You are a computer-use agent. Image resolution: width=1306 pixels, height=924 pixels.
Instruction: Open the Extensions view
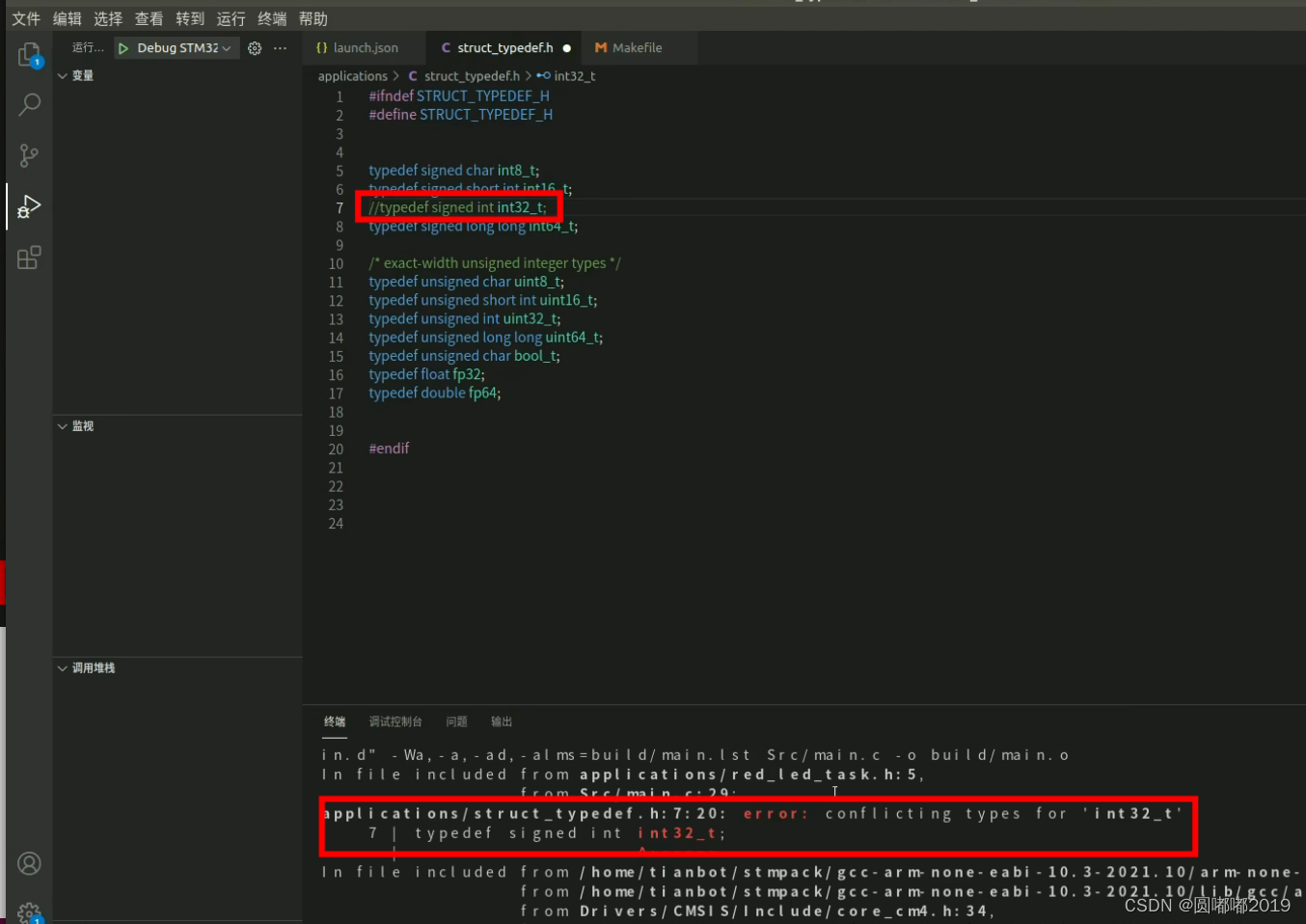tap(29, 258)
